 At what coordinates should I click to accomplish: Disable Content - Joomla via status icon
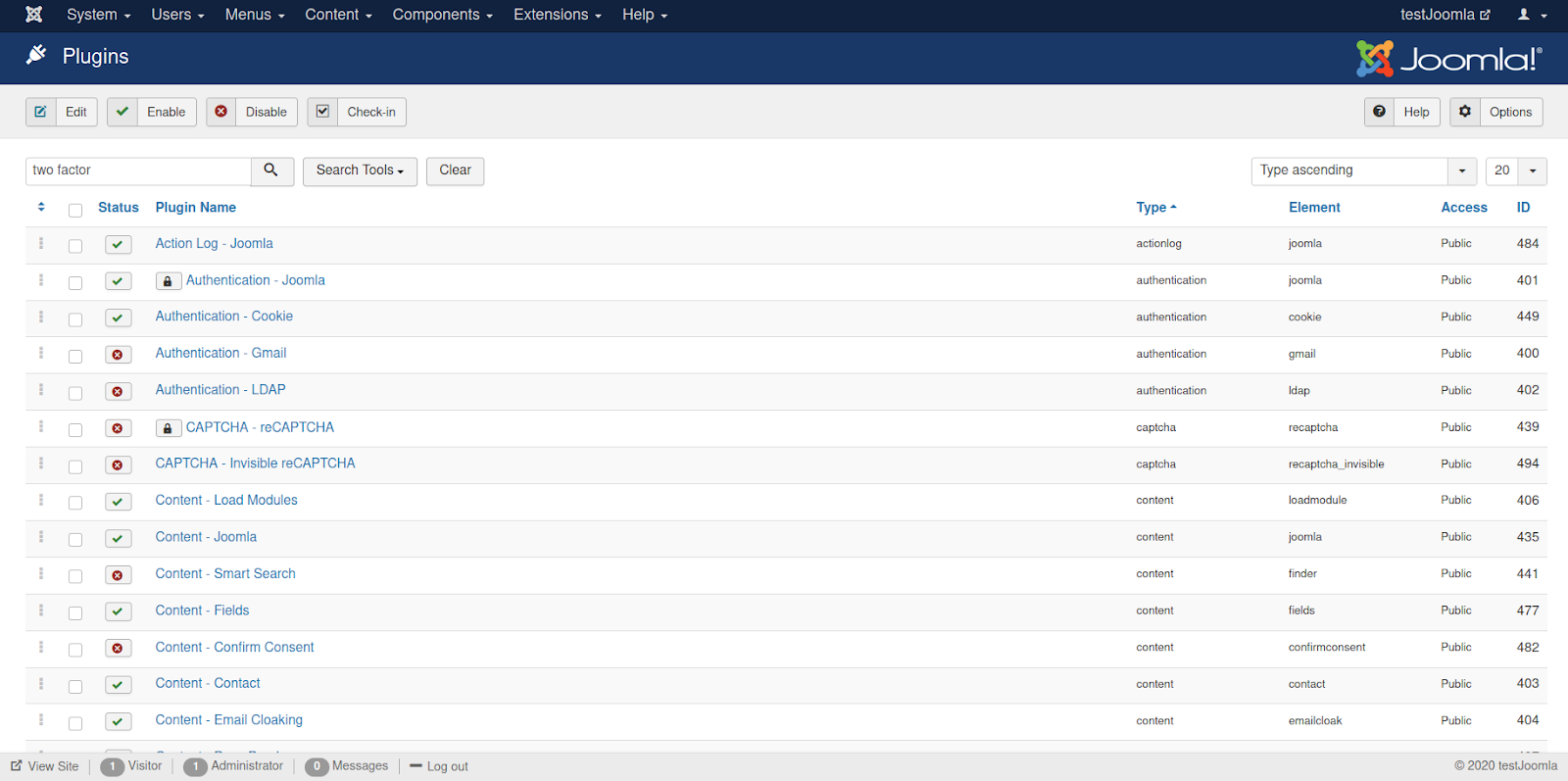click(118, 538)
